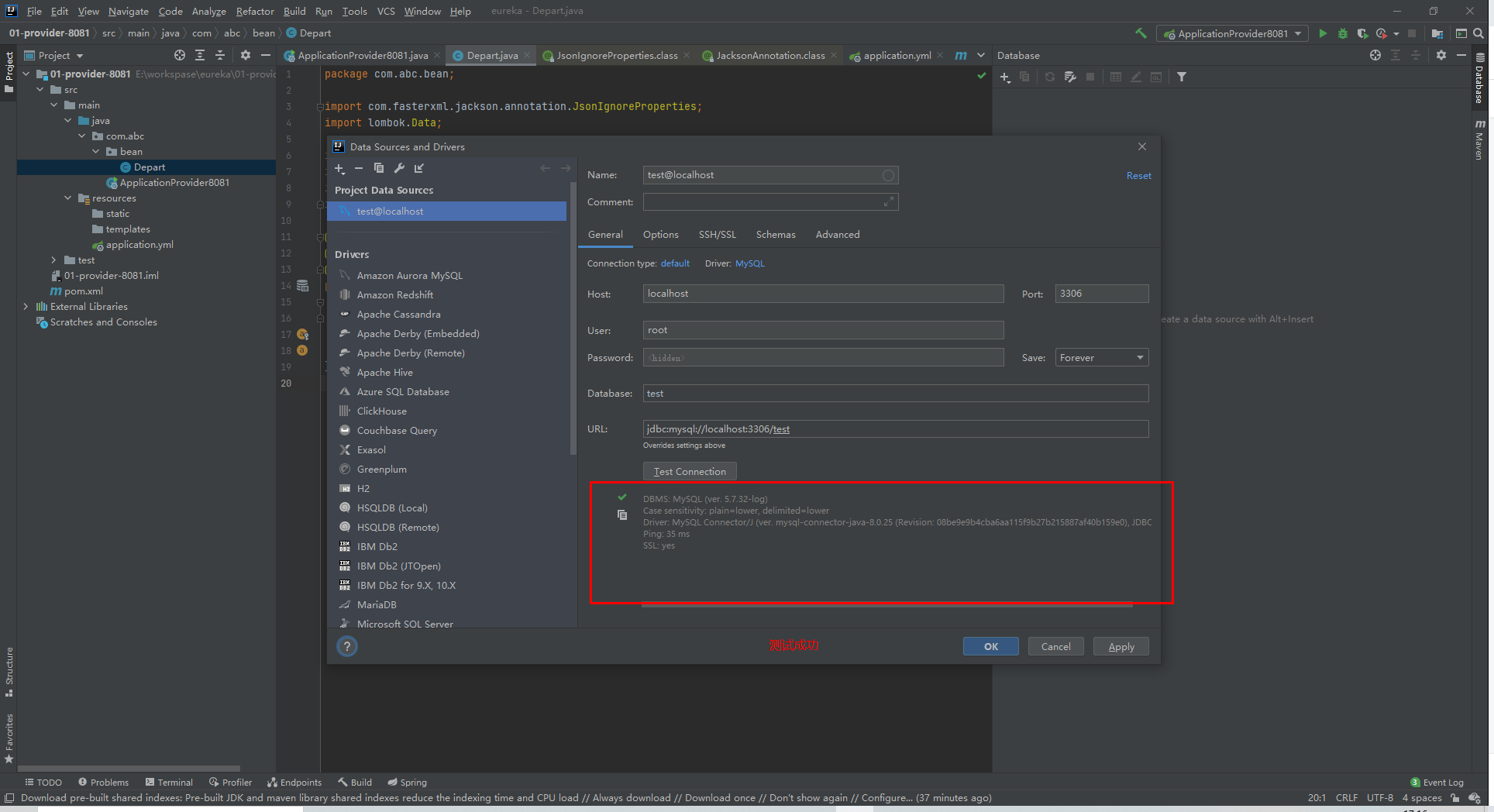
Task: Open Maven tool window from right stripe
Action: pyautogui.click(x=1479, y=140)
